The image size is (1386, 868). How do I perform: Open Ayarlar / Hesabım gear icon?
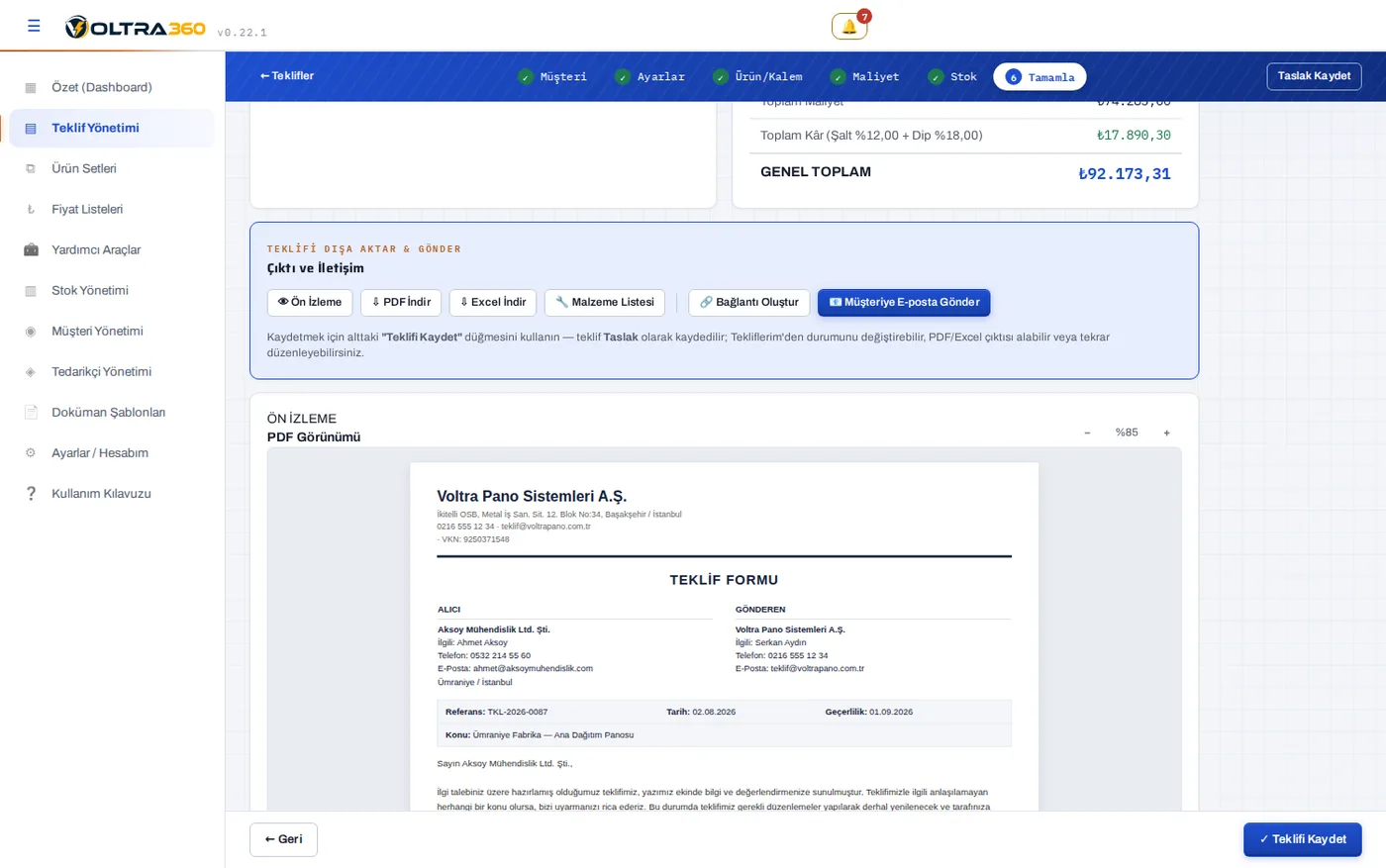(x=31, y=452)
